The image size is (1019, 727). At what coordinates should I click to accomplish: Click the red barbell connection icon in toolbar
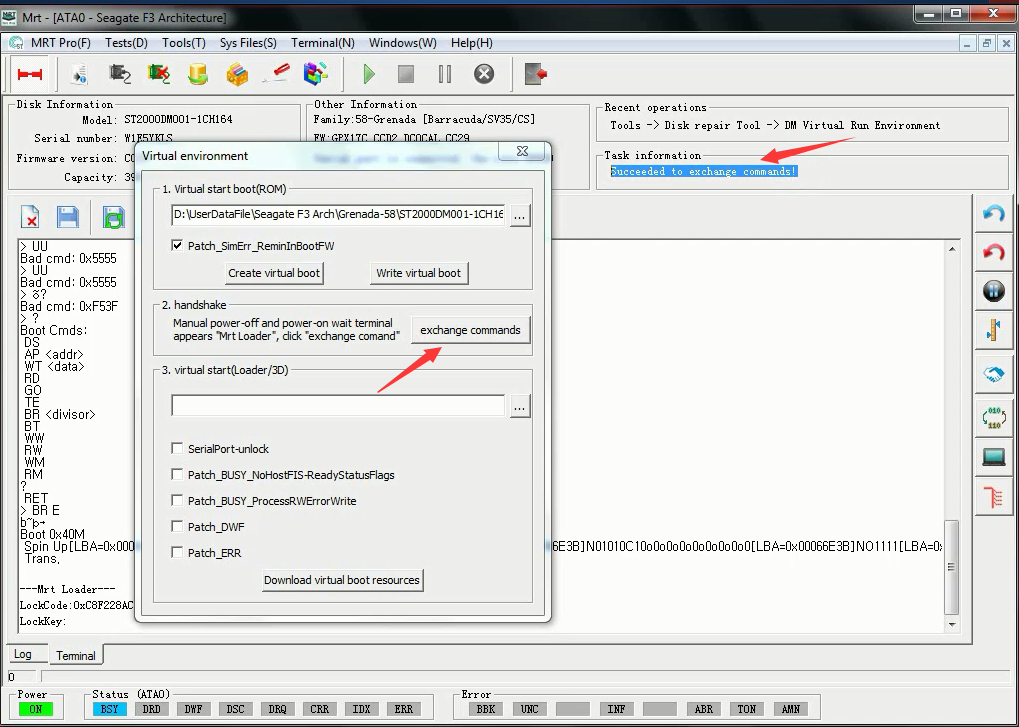pos(30,74)
